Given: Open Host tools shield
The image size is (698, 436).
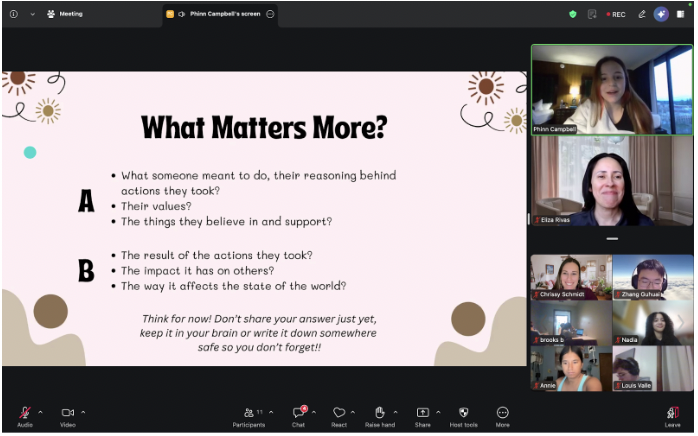Looking at the screenshot, I should point(463,417).
